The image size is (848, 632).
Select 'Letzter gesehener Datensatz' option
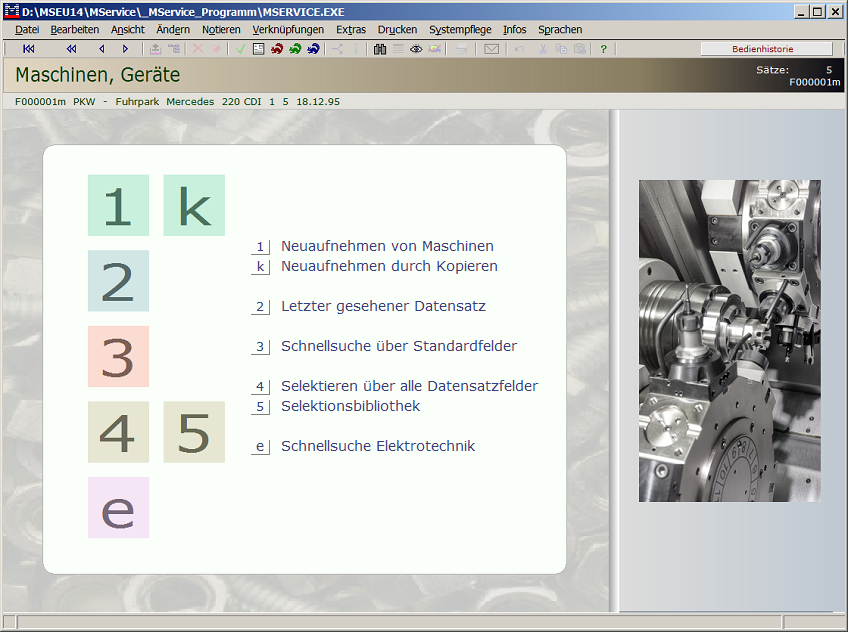coord(383,306)
